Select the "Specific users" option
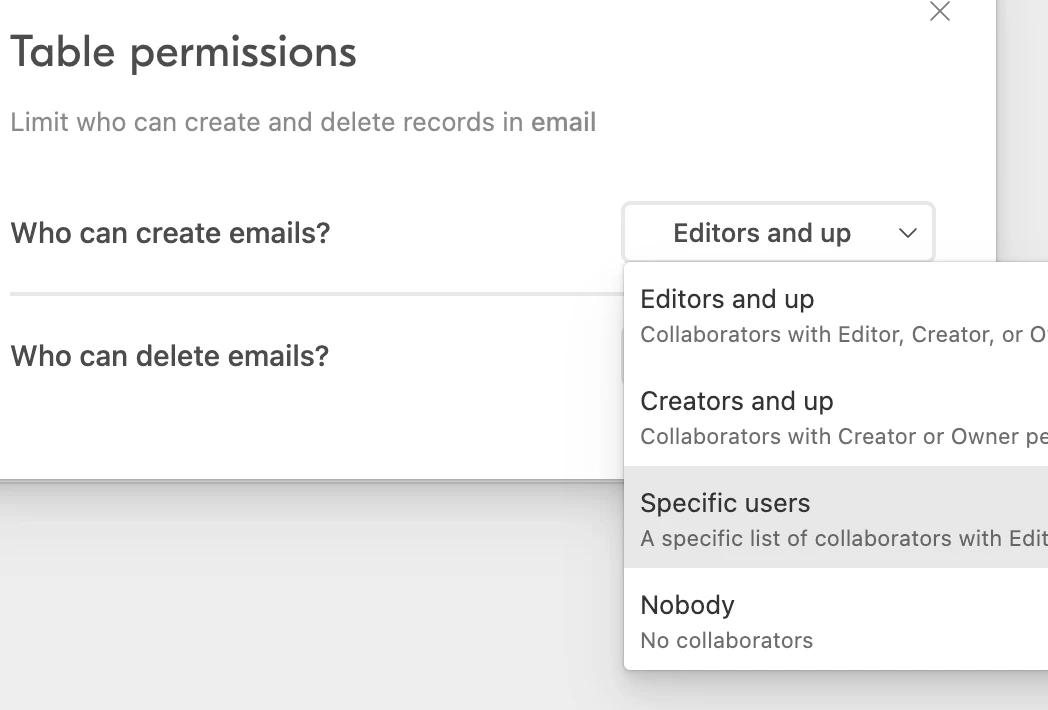The image size is (1048, 710). pyautogui.click(x=835, y=517)
